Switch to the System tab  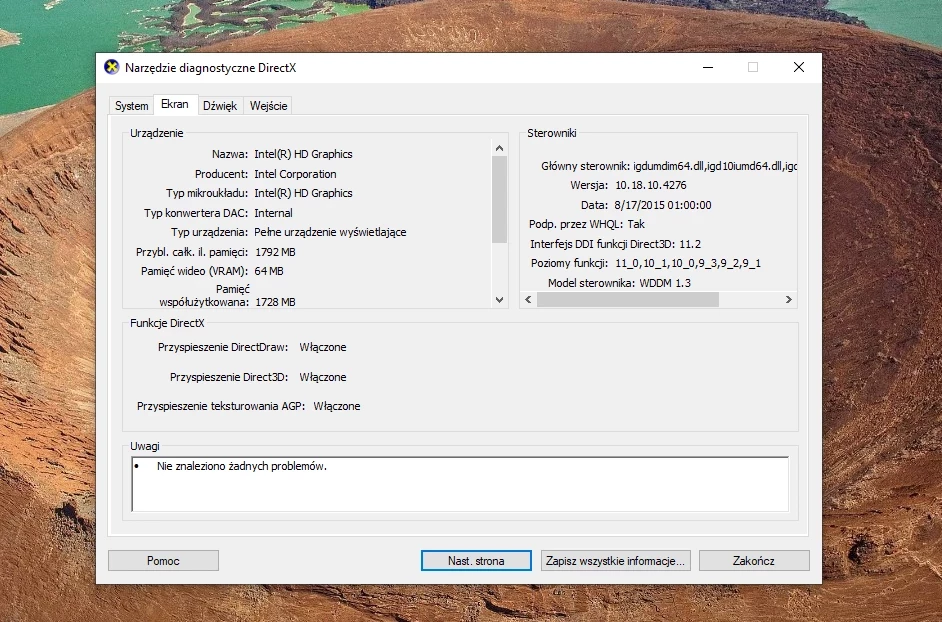click(x=132, y=106)
